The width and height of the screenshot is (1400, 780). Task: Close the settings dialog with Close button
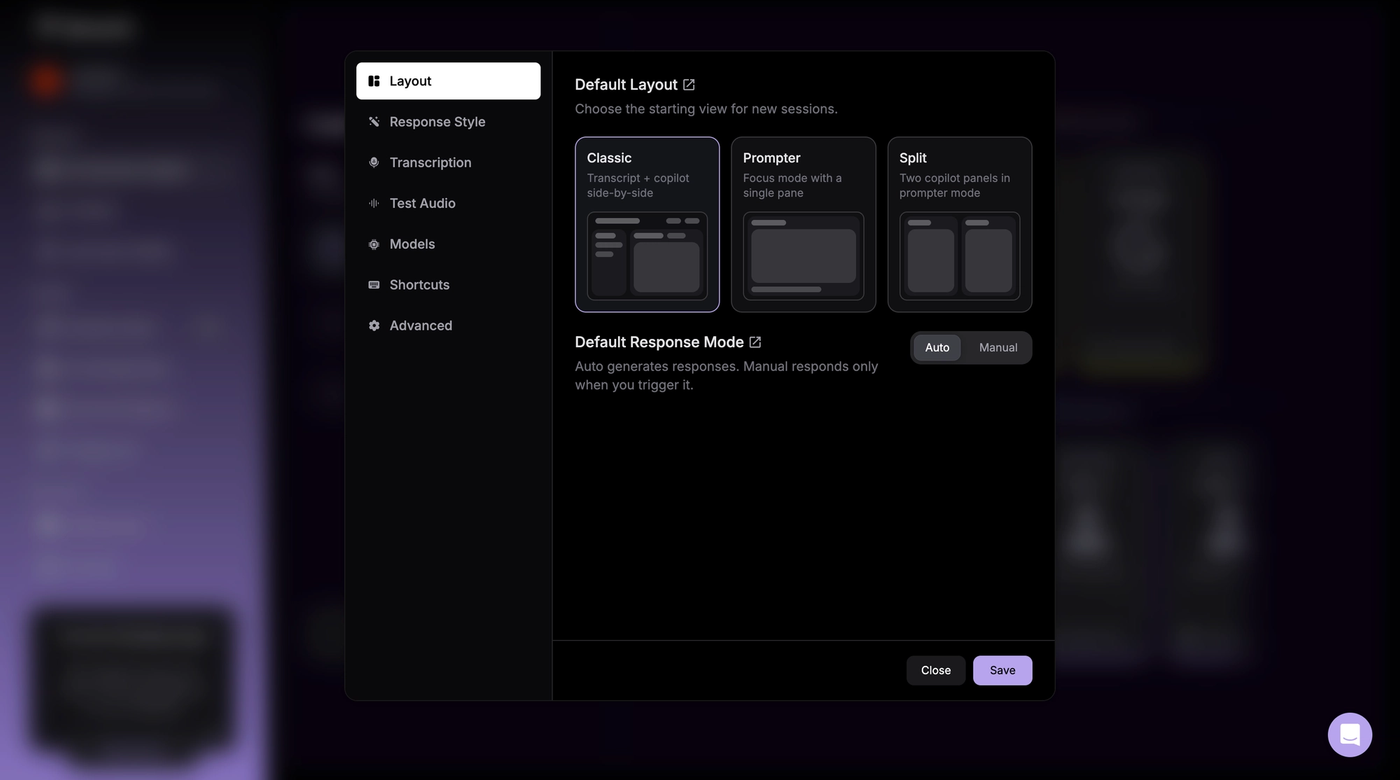pos(936,671)
